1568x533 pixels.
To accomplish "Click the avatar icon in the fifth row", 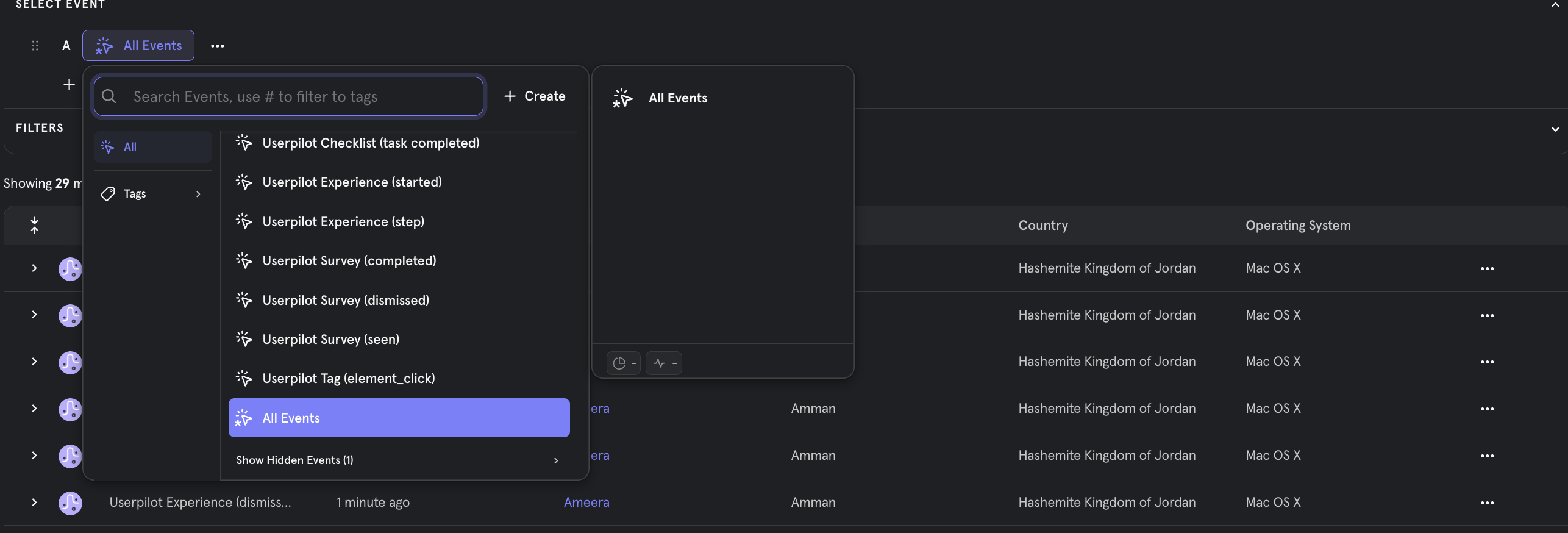I will 70,456.
